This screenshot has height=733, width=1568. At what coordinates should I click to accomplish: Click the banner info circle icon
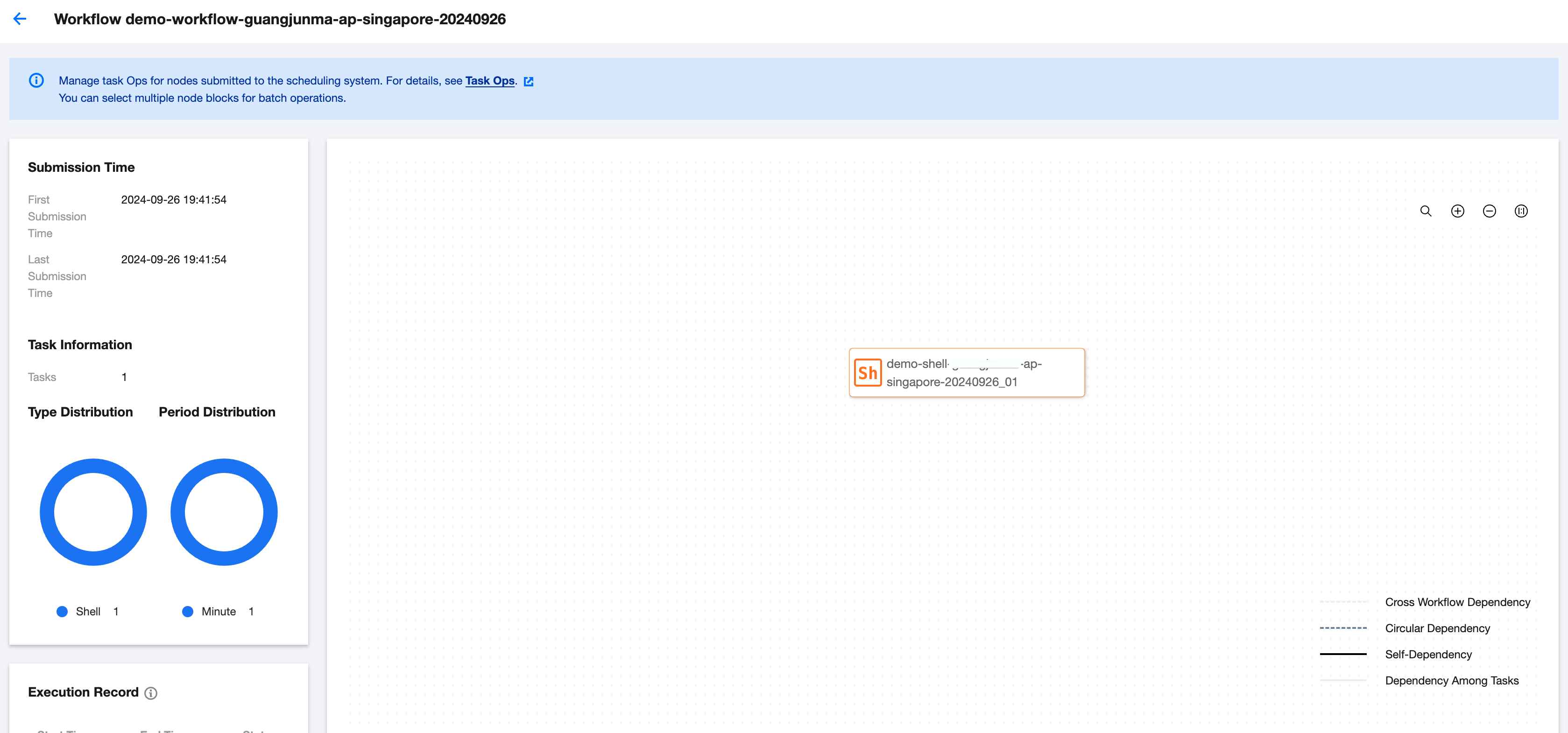click(x=36, y=80)
